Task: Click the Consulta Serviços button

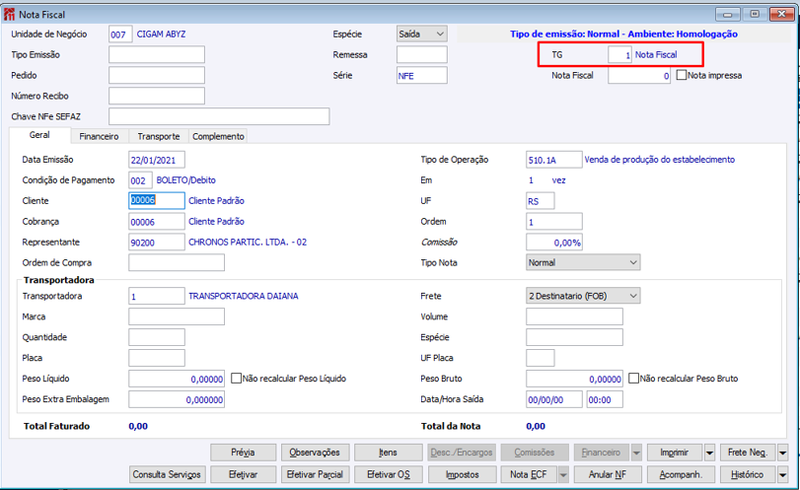Action: coord(167,475)
